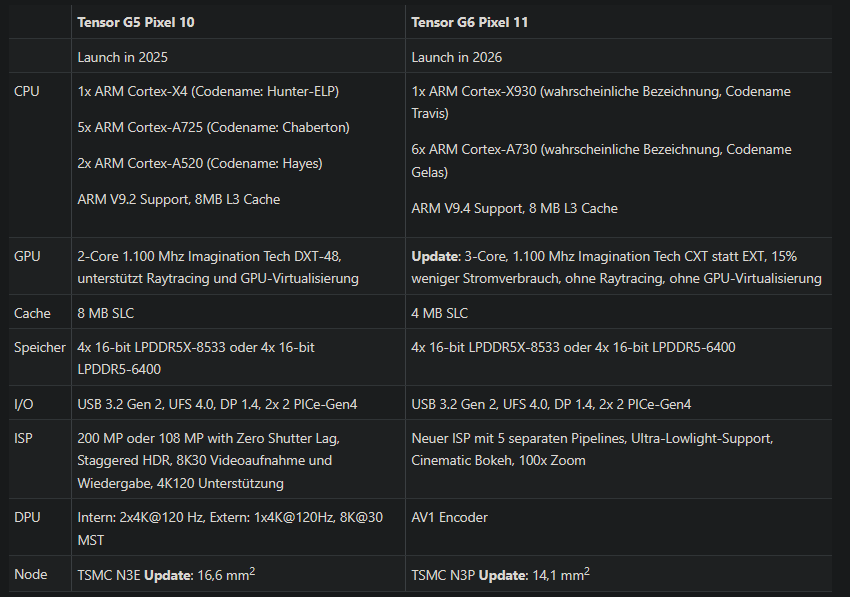Click the DPU row label

[27, 517]
